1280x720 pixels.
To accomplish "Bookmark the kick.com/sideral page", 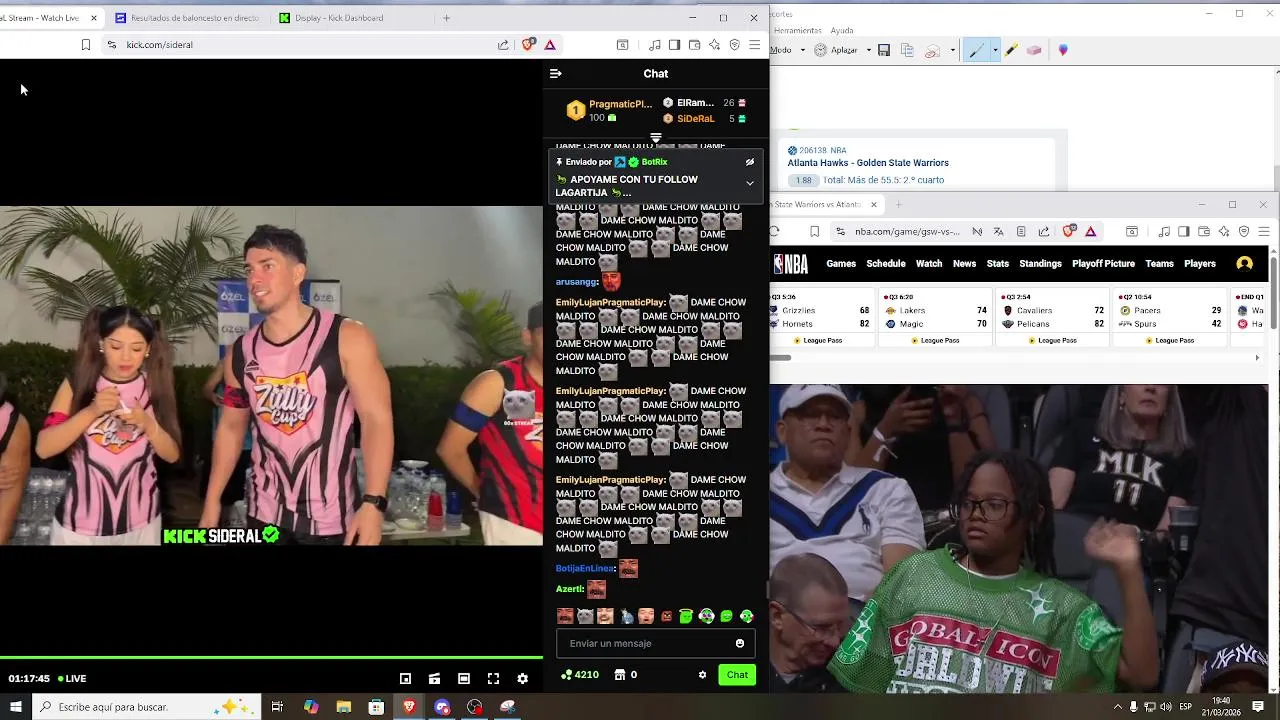I will click(x=86, y=44).
